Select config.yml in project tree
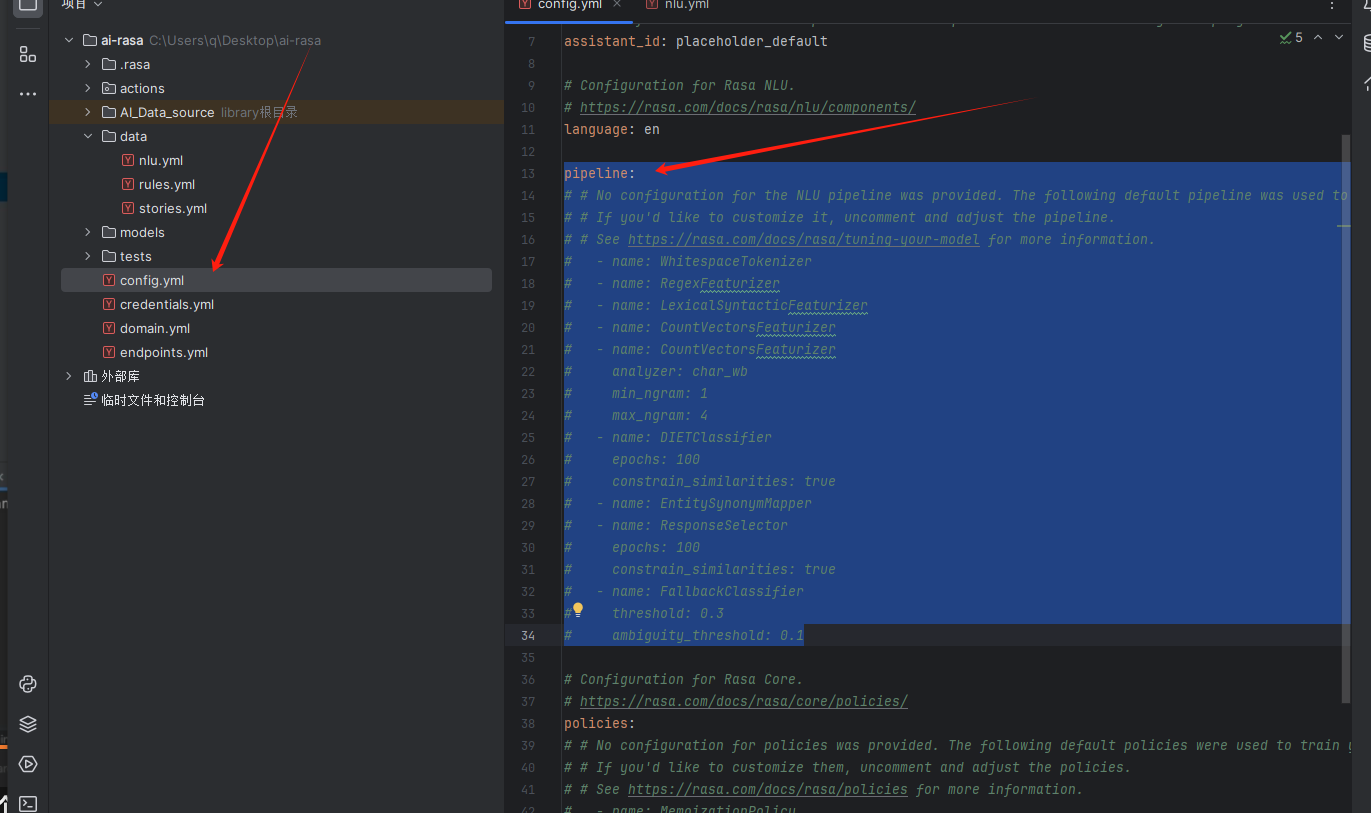This screenshot has width=1371, height=813. [x=276, y=280]
